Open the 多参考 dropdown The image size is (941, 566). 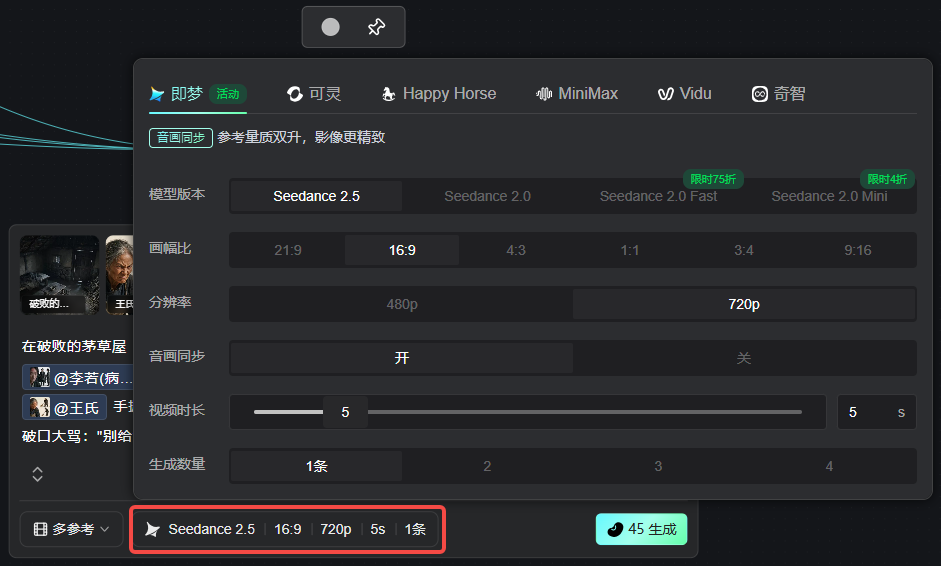(71, 529)
